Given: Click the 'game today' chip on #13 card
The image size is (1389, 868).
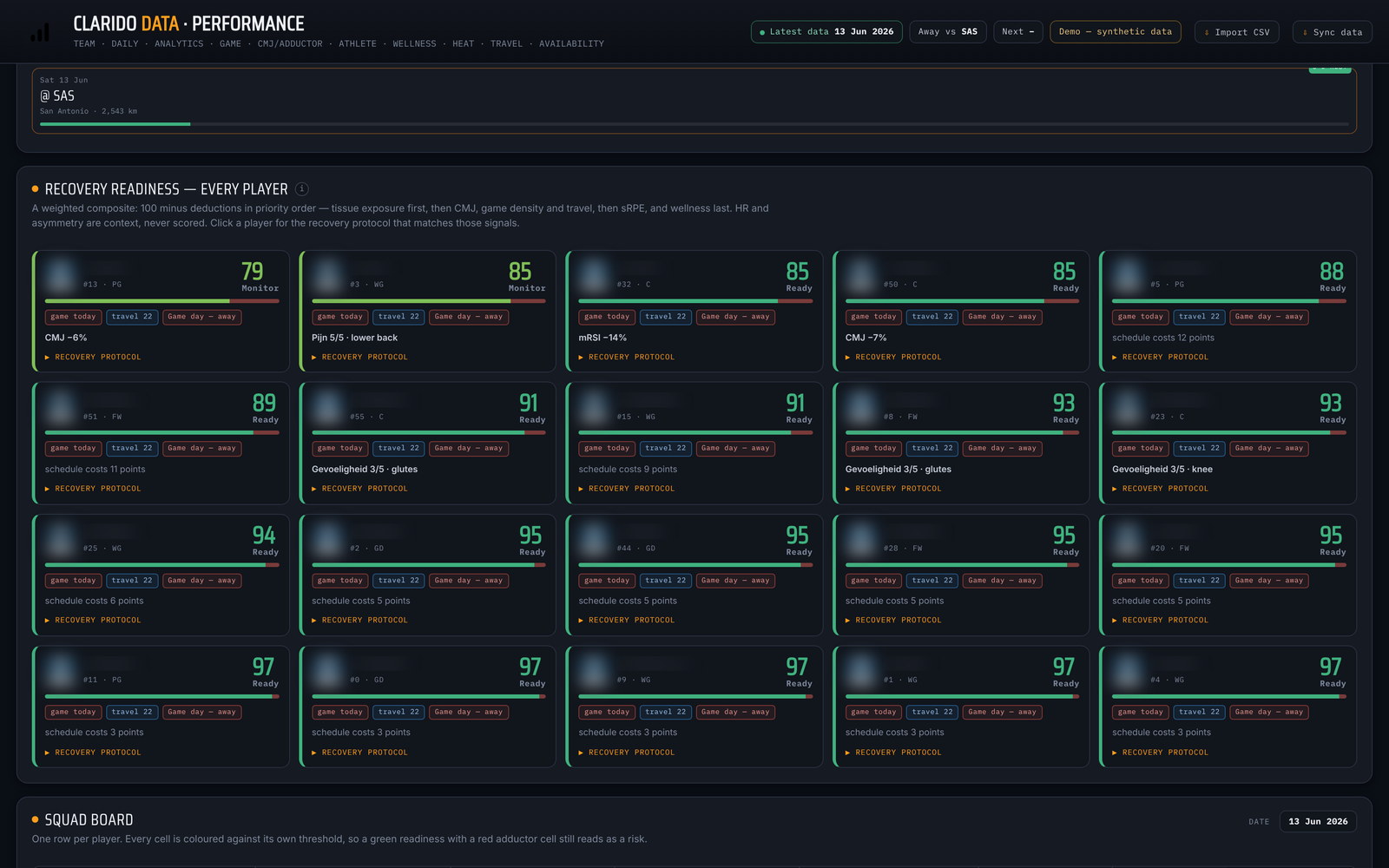Looking at the screenshot, I should (73, 317).
